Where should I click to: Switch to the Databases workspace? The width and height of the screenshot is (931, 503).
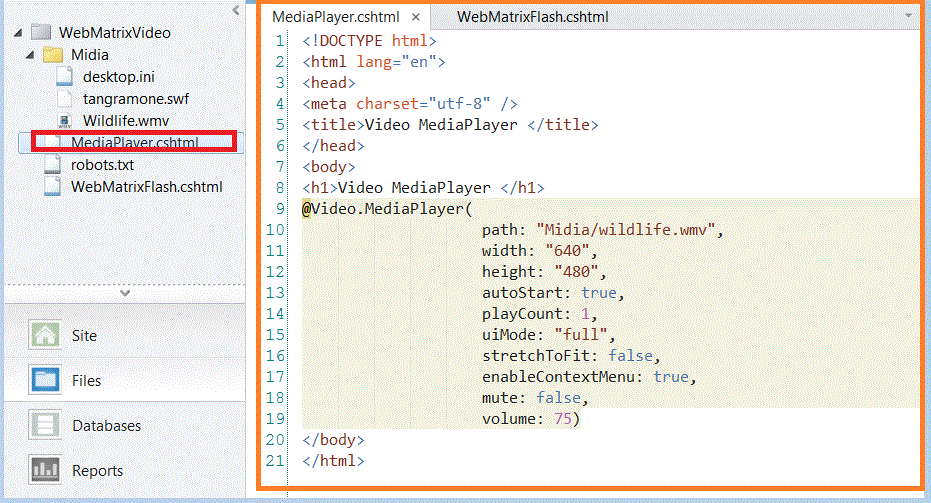125,426
